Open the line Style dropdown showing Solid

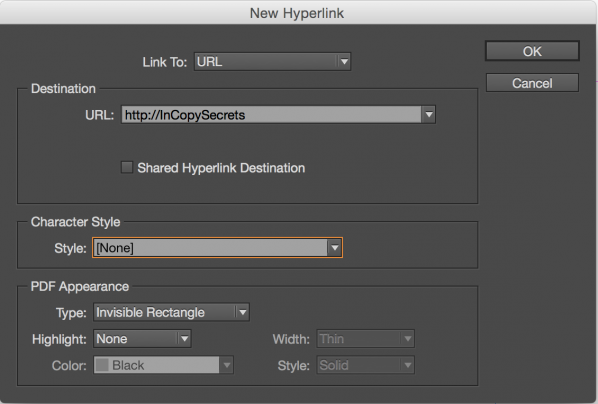click(x=365, y=365)
